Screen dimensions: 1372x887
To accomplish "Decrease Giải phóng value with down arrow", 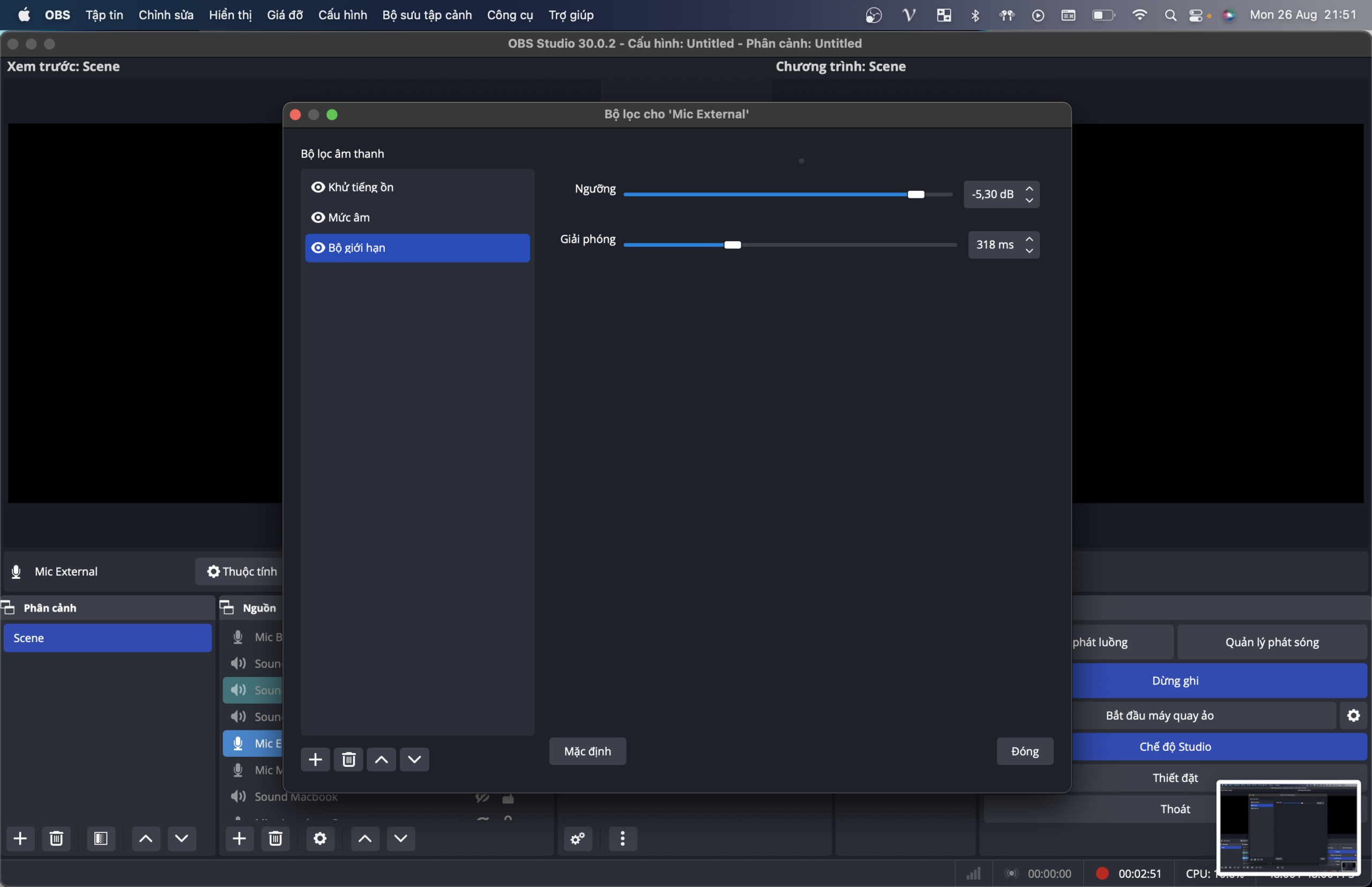I will point(1030,250).
